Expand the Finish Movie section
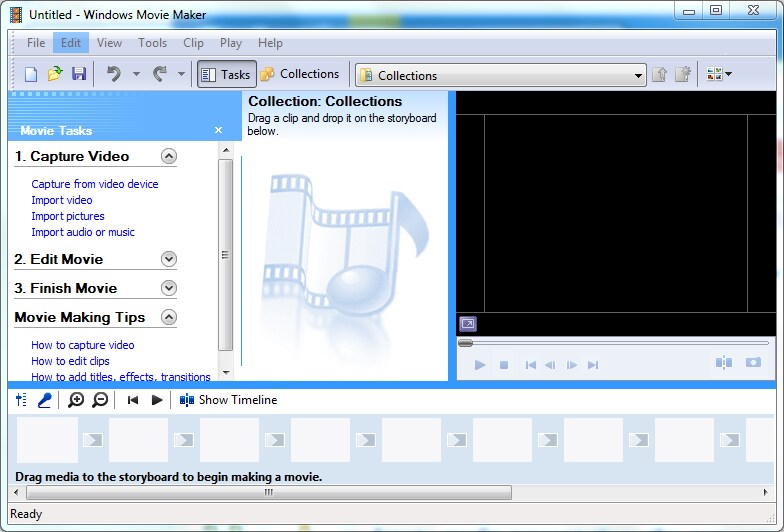Viewport: 784px width, 532px height. pos(169,288)
